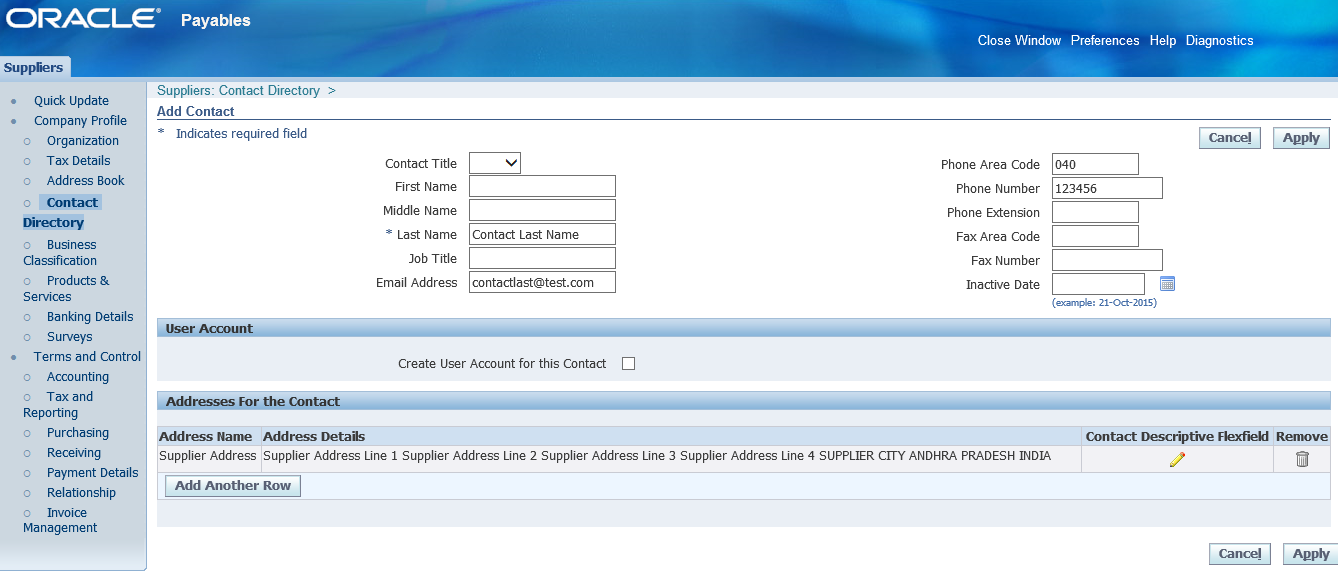Open the Contact Title dropdown
Image resolution: width=1338 pixels, height=571 pixels.
click(495, 163)
